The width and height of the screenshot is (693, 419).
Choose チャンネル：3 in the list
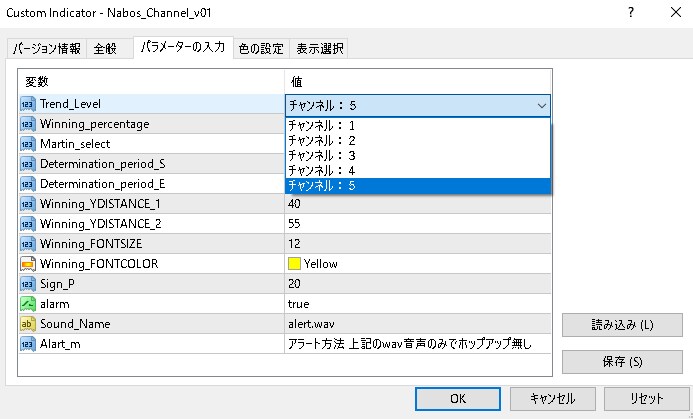click(x=418, y=156)
